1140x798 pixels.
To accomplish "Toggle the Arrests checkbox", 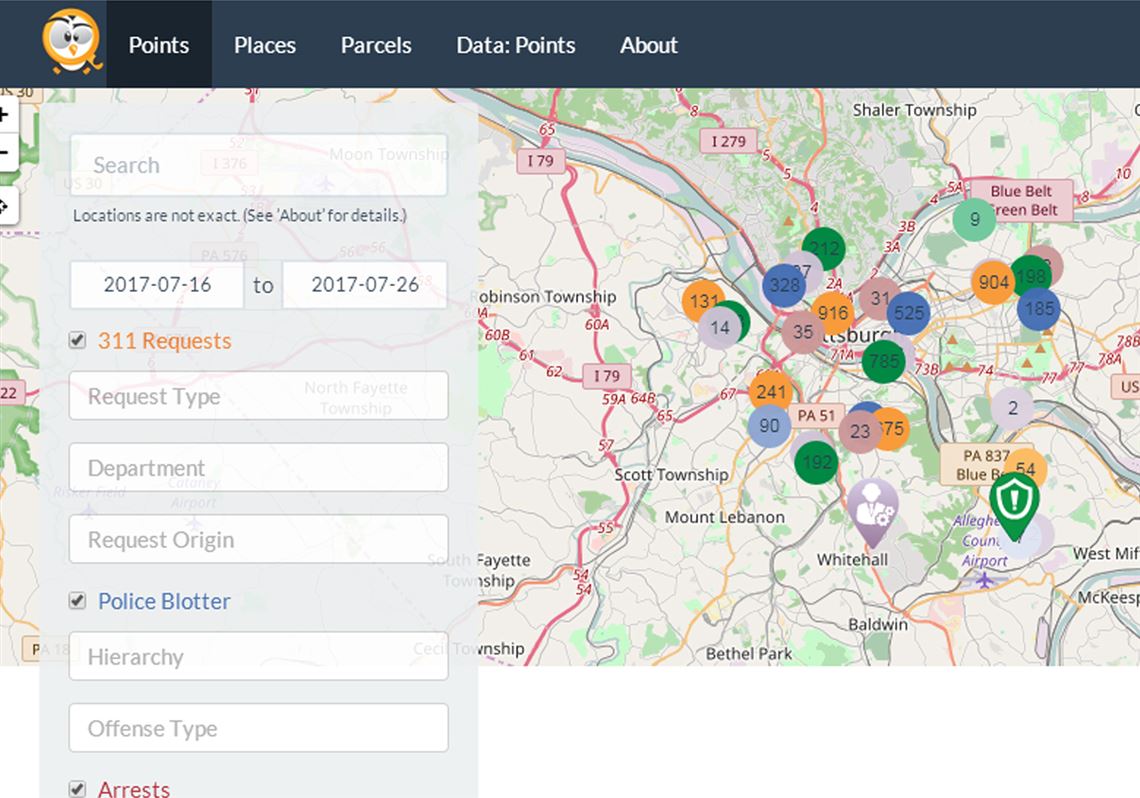I will tap(77, 788).
